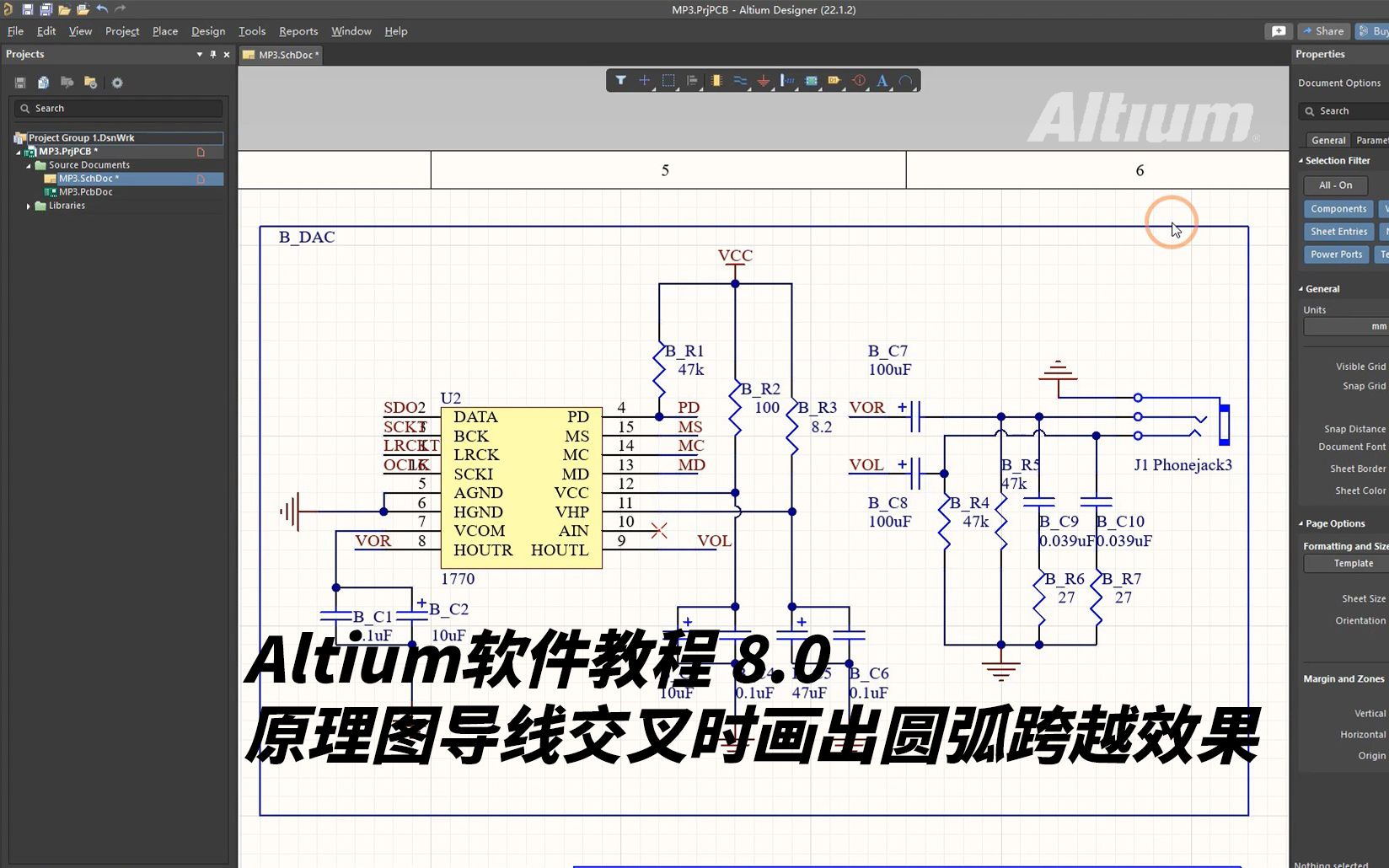Select the place part icon on the active bar
The width and height of the screenshot is (1389, 868).
tap(716, 80)
